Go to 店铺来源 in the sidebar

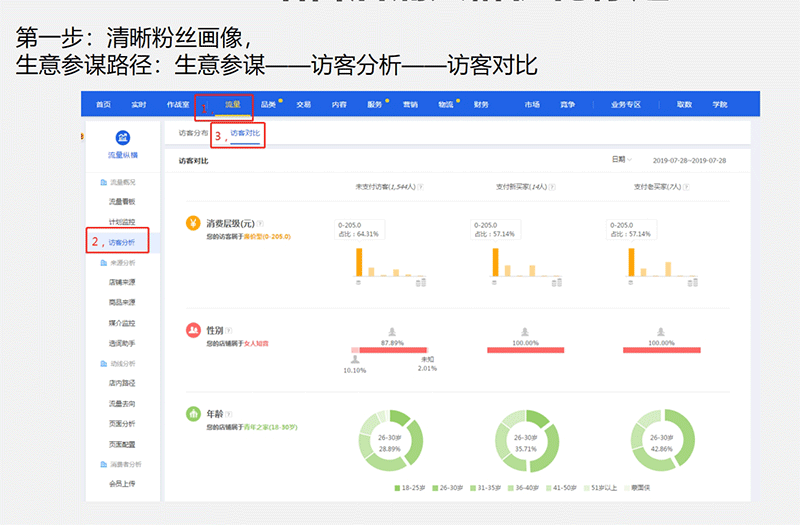click(122, 282)
